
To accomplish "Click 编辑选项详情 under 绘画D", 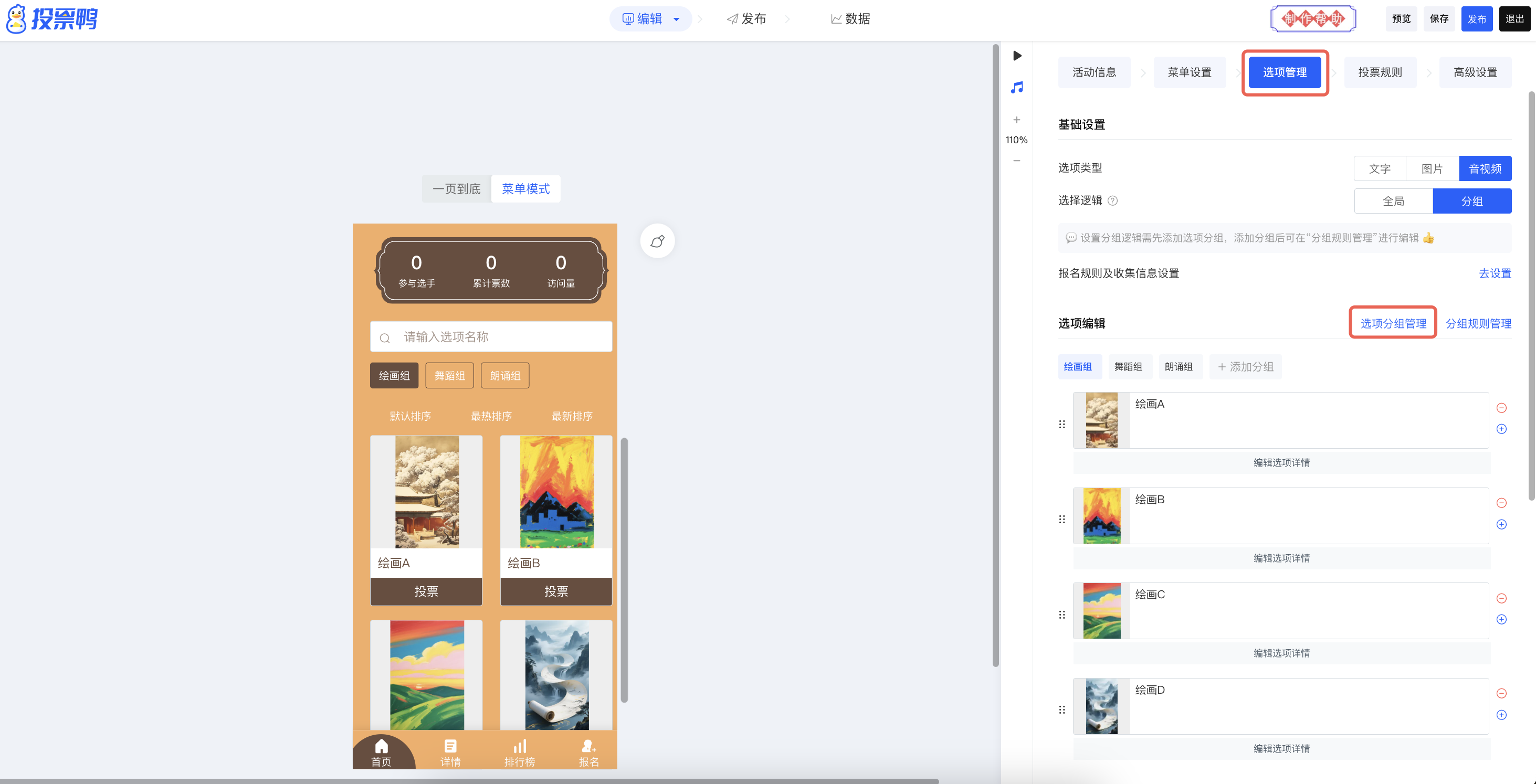I will pos(1282,748).
